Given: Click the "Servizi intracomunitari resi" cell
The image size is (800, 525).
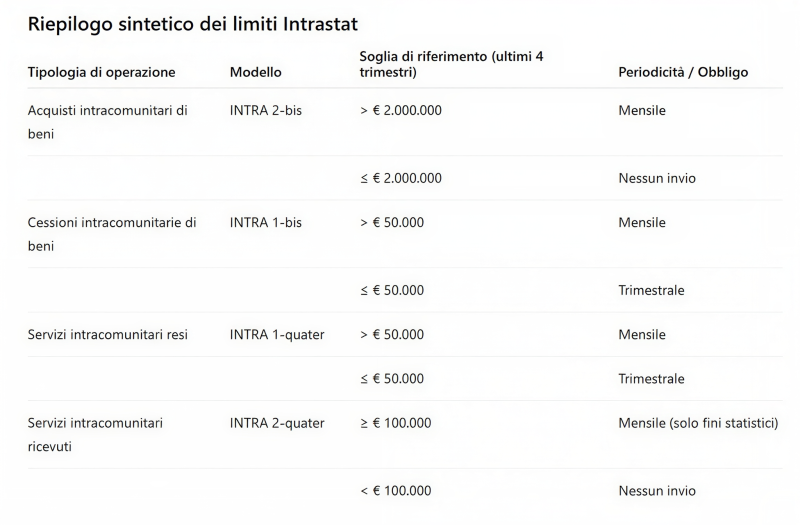Looking at the screenshot, I should [107, 334].
